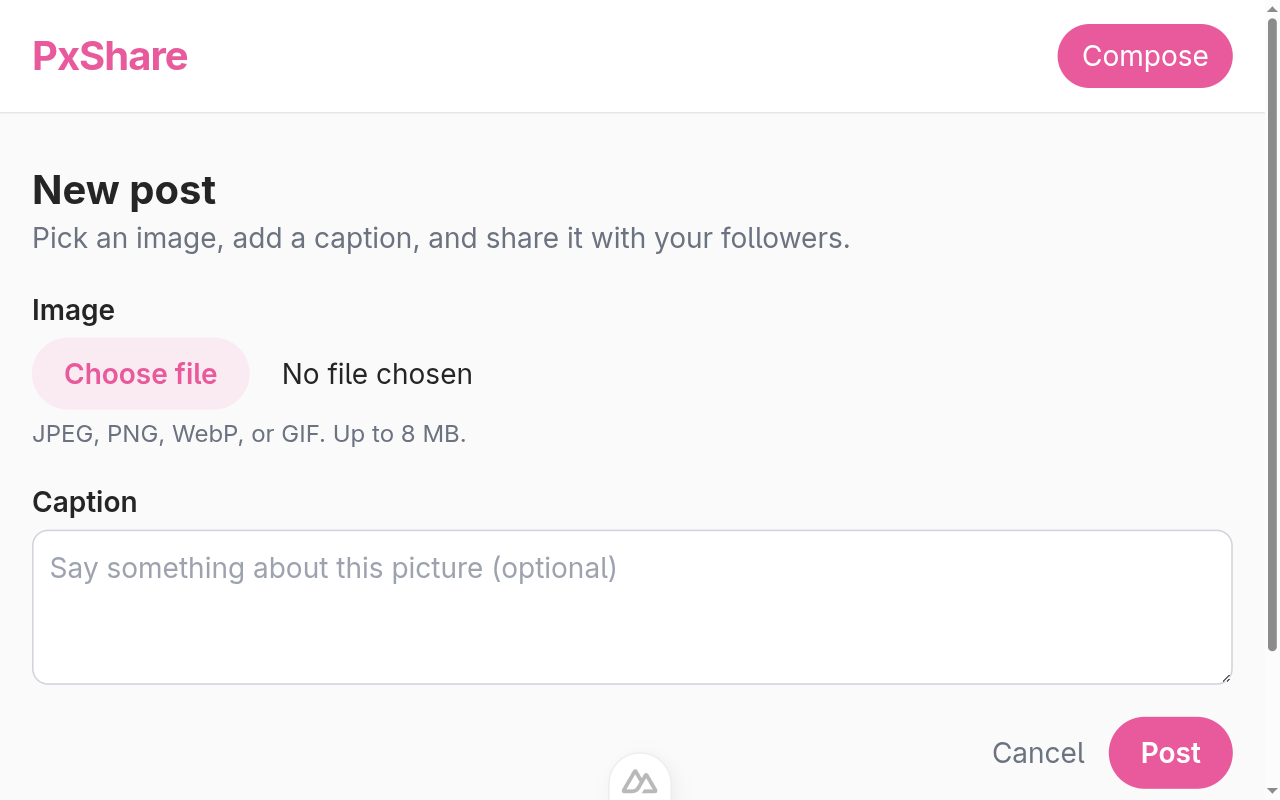Click the Post button
The width and height of the screenshot is (1280, 800).
(x=1170, y=753)
